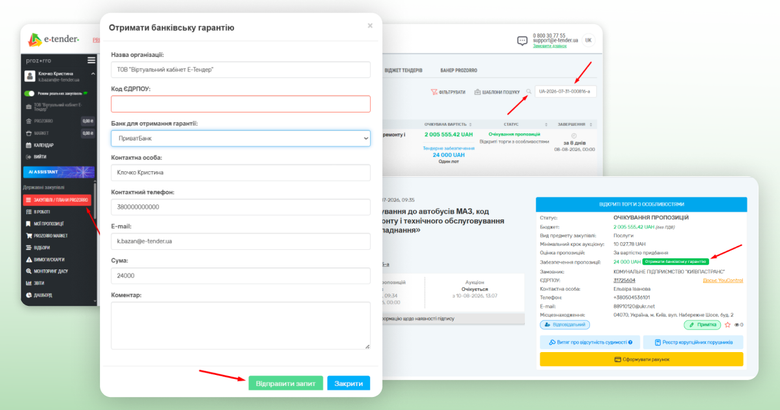Click the Сформувати рахунок yellow button

point(642,359)
